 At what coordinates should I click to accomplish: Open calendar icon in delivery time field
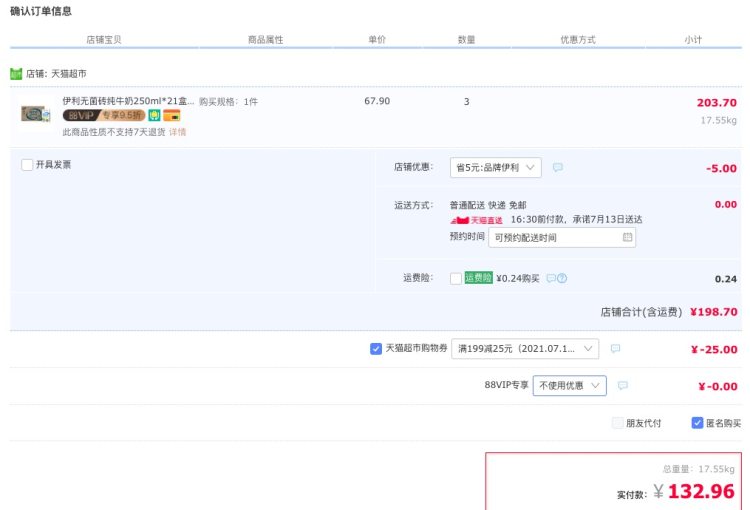point(627,237)
